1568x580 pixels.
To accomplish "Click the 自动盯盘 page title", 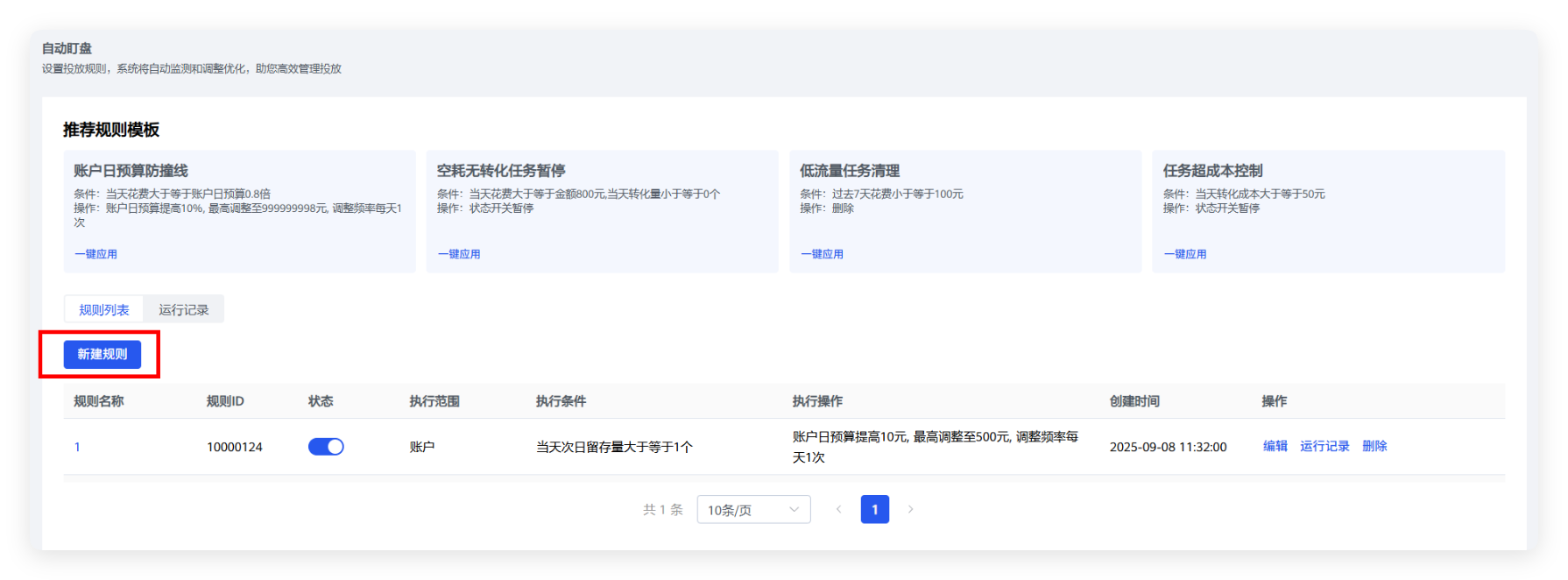I will [67, 48].
